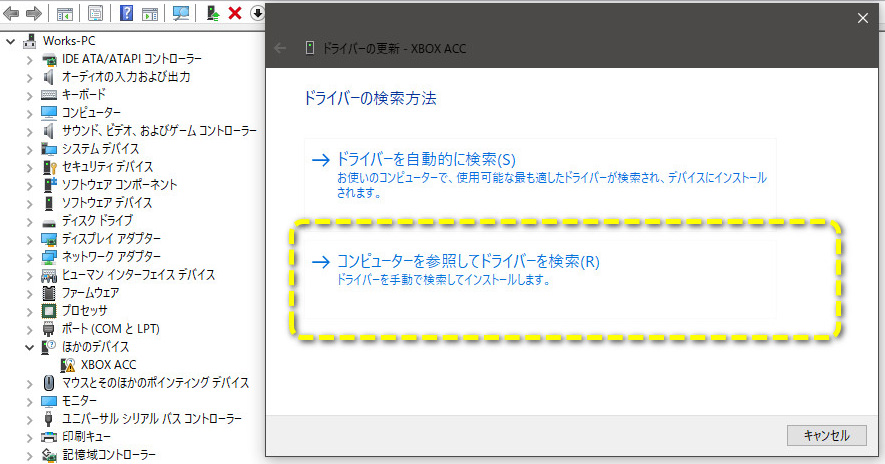Viewport: 885px width, 464px height.
Task: Close the driver update dialog with X
Action: tap(862, 18)
